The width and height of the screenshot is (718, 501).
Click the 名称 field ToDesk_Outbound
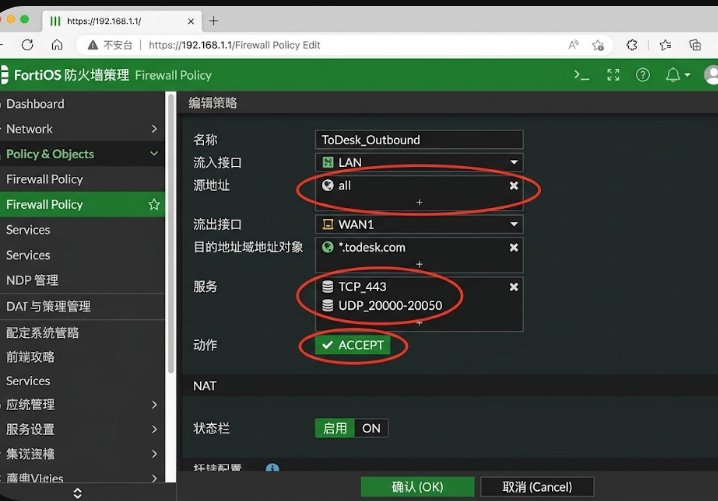click(419, 140)
